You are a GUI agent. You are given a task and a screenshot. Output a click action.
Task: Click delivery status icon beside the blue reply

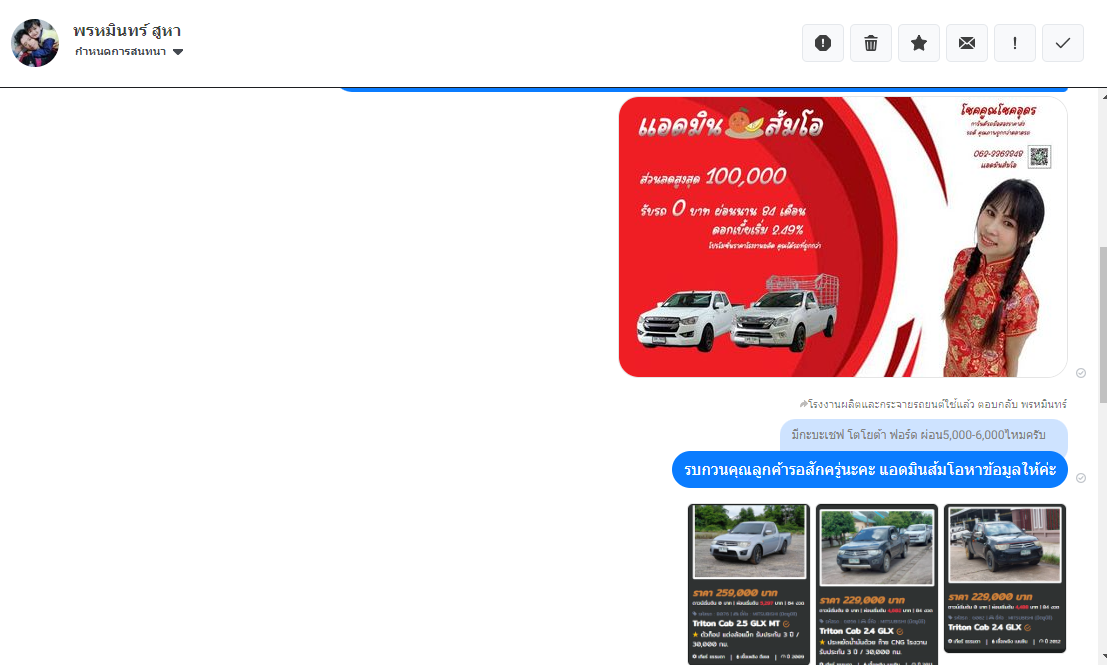(1081, 478)
